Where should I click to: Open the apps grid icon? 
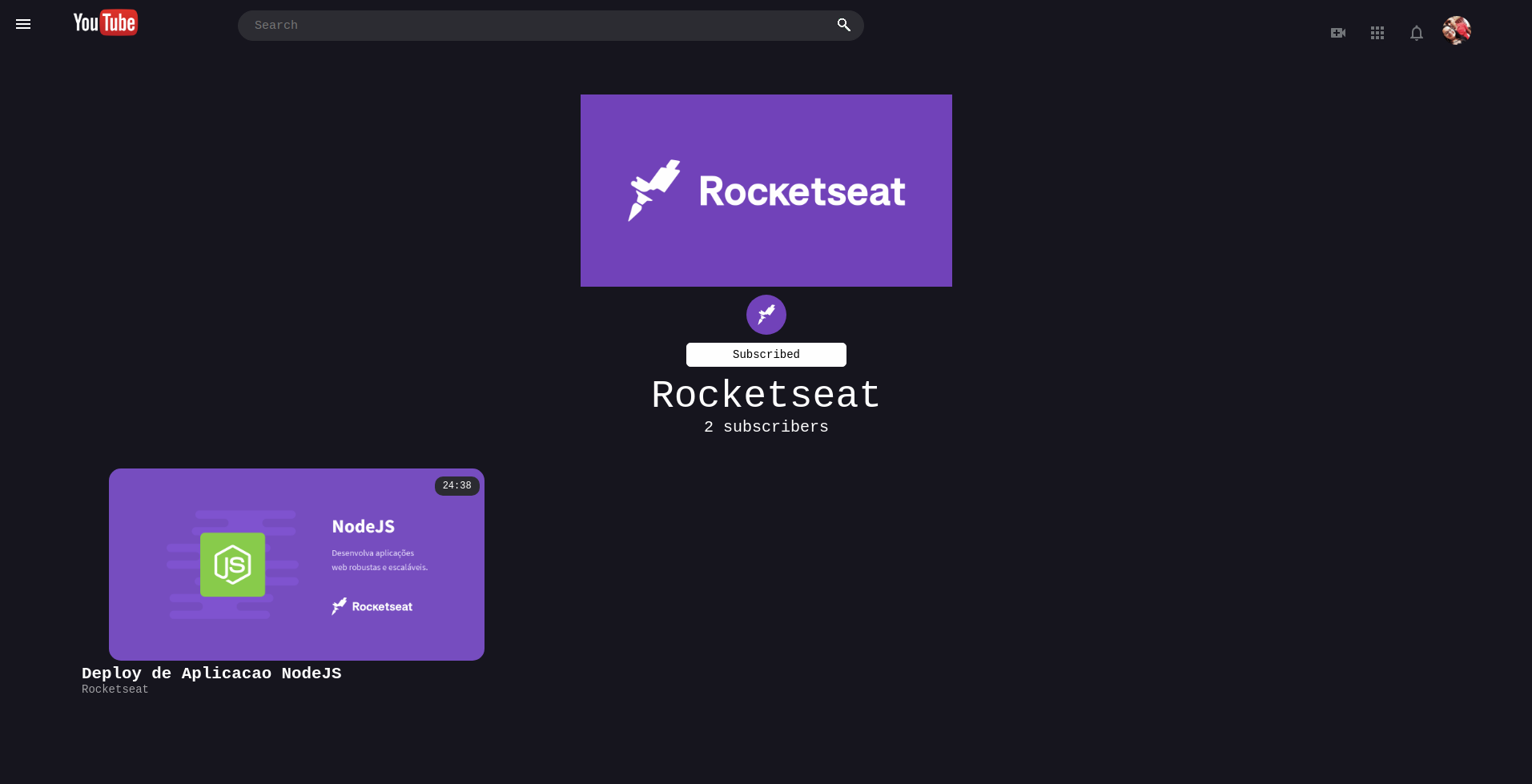1377,33
